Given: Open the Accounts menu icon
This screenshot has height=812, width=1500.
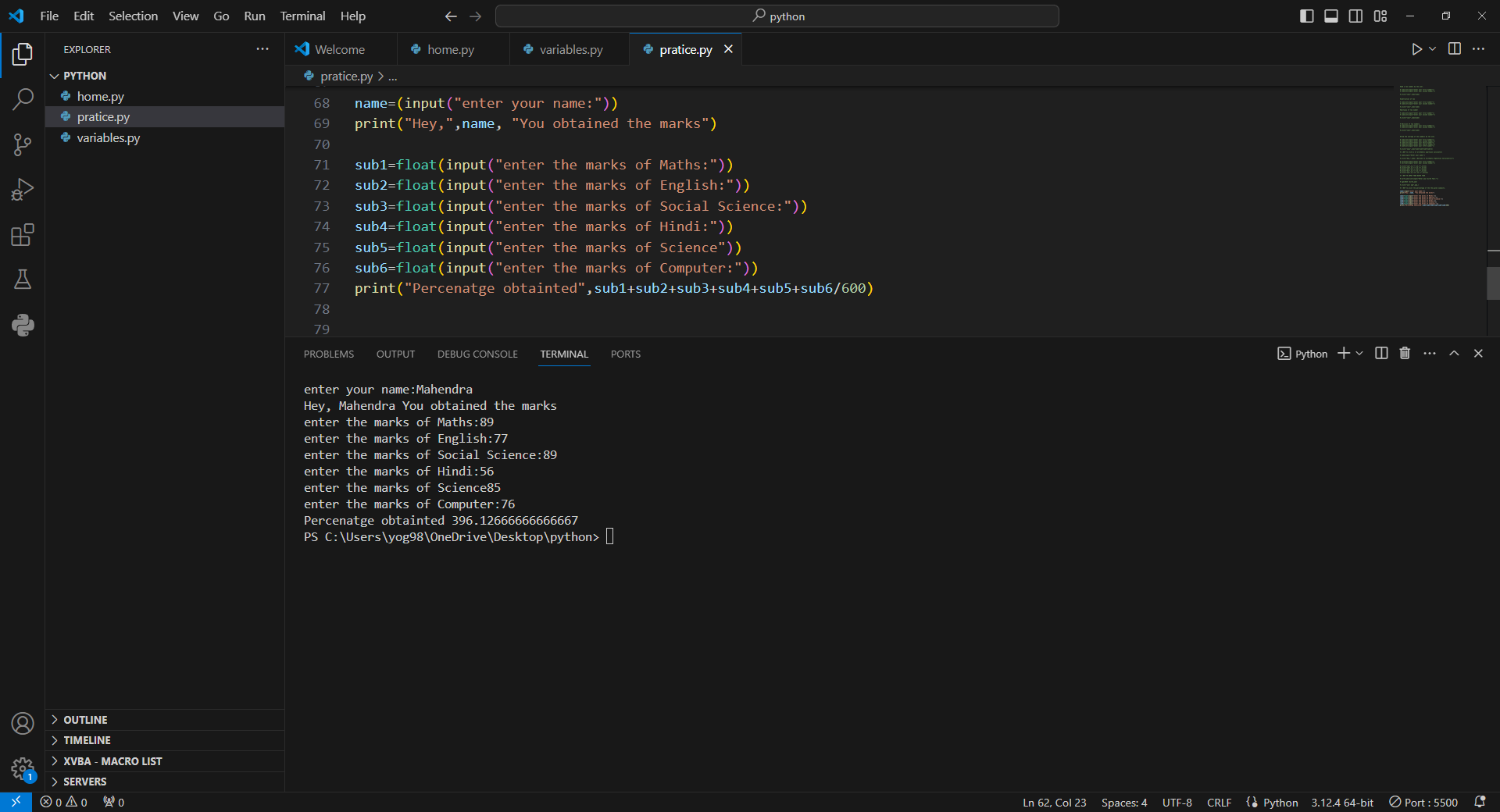Looking at the screenshot, I should coord(23,724).
